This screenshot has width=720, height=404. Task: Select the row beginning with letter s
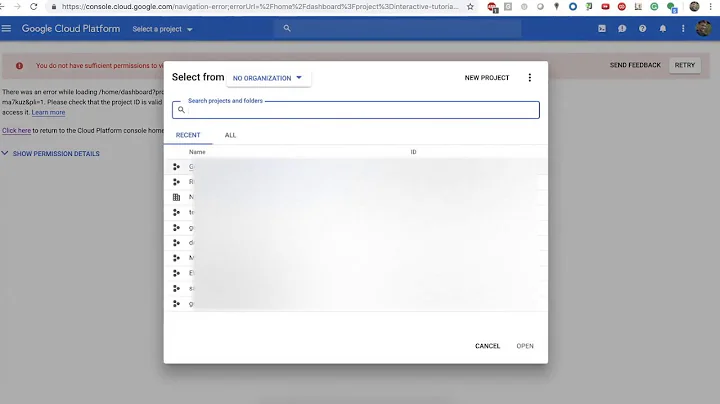[x=356, y=288]
